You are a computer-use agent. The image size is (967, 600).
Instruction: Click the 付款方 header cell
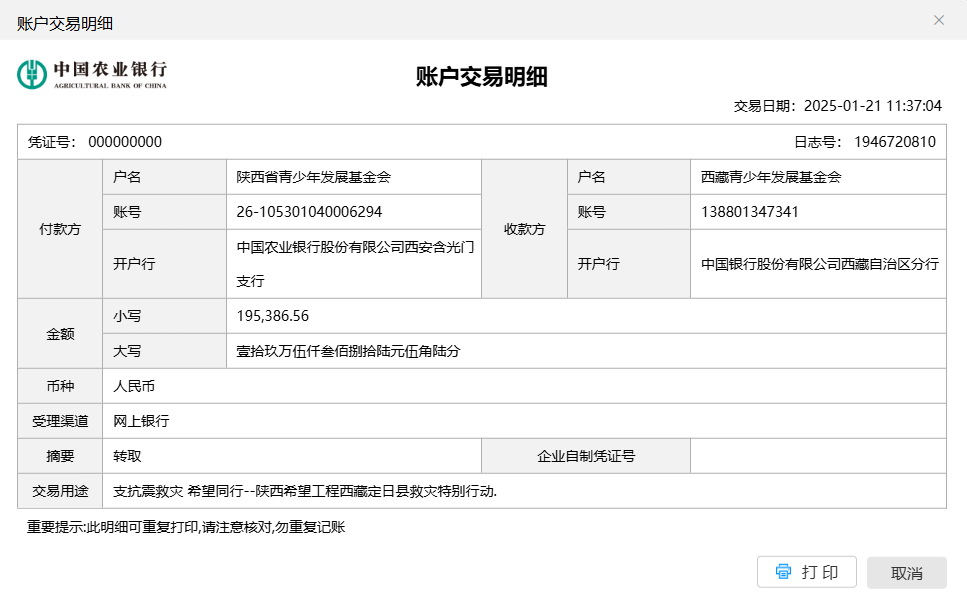[x=60, y=229]
